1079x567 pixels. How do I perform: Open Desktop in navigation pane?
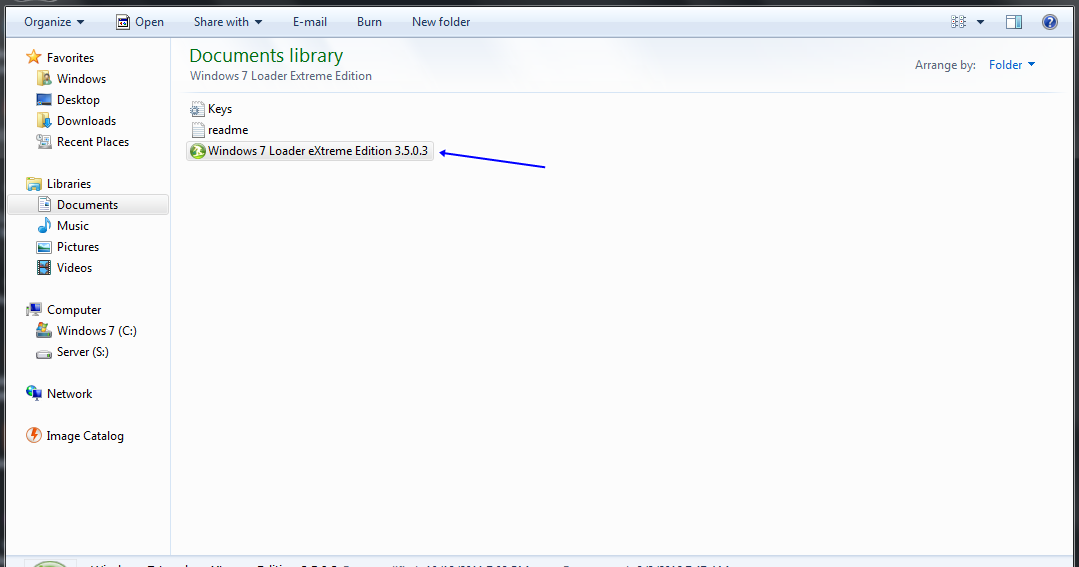(x=78, y=100)
